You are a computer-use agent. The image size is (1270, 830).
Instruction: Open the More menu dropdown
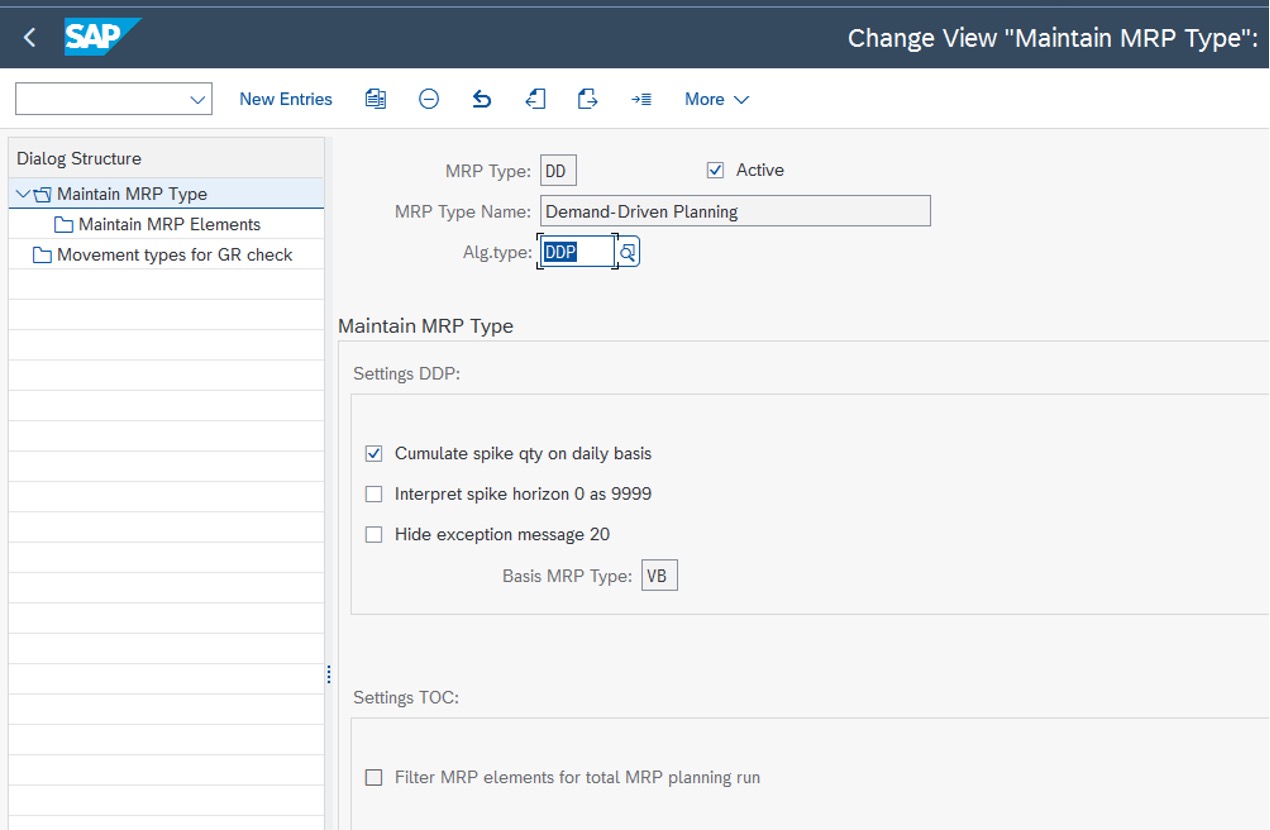[x=716, y=98]
